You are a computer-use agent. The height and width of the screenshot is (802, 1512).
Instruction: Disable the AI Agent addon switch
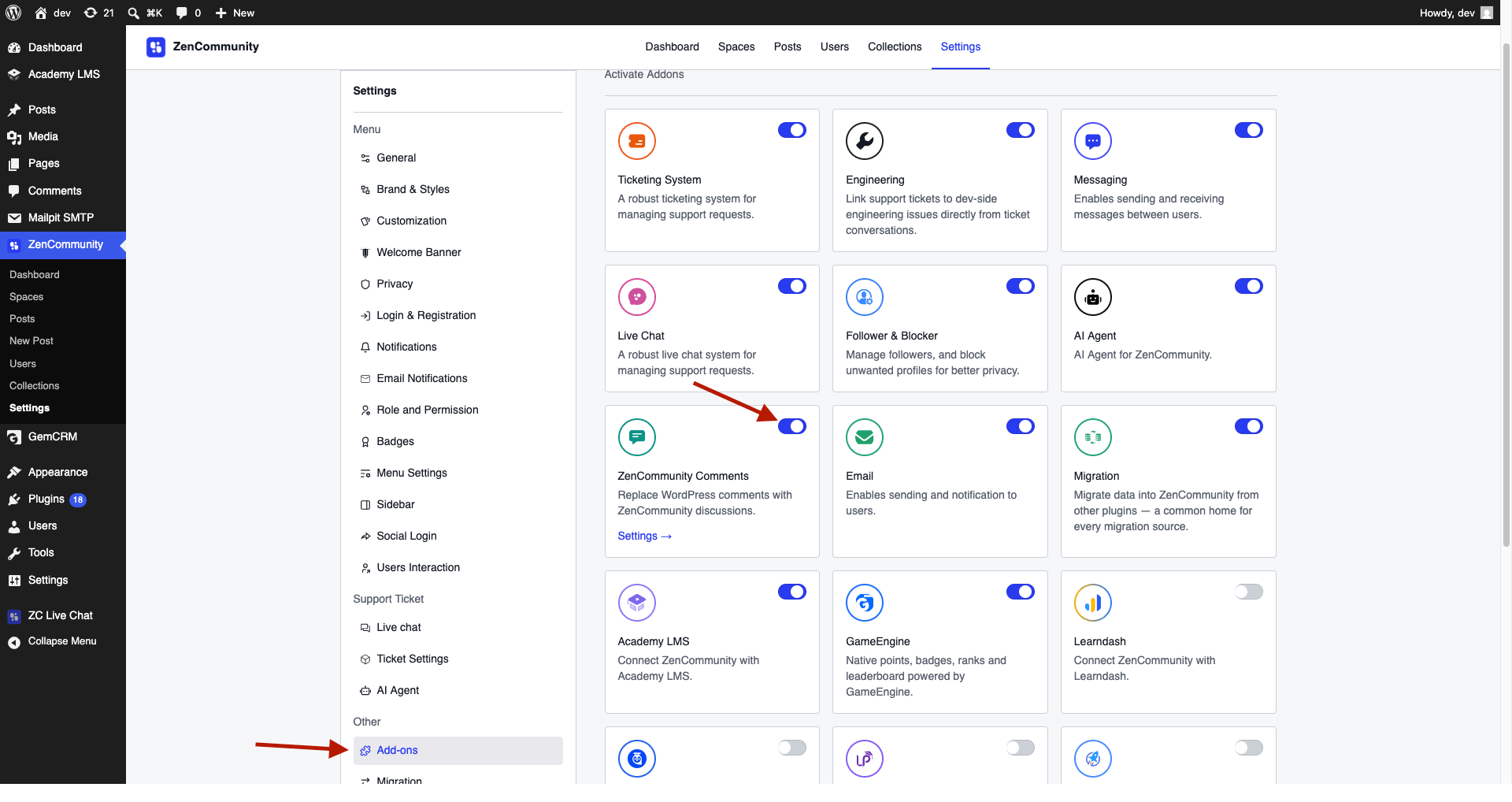tap(1249, 286)
